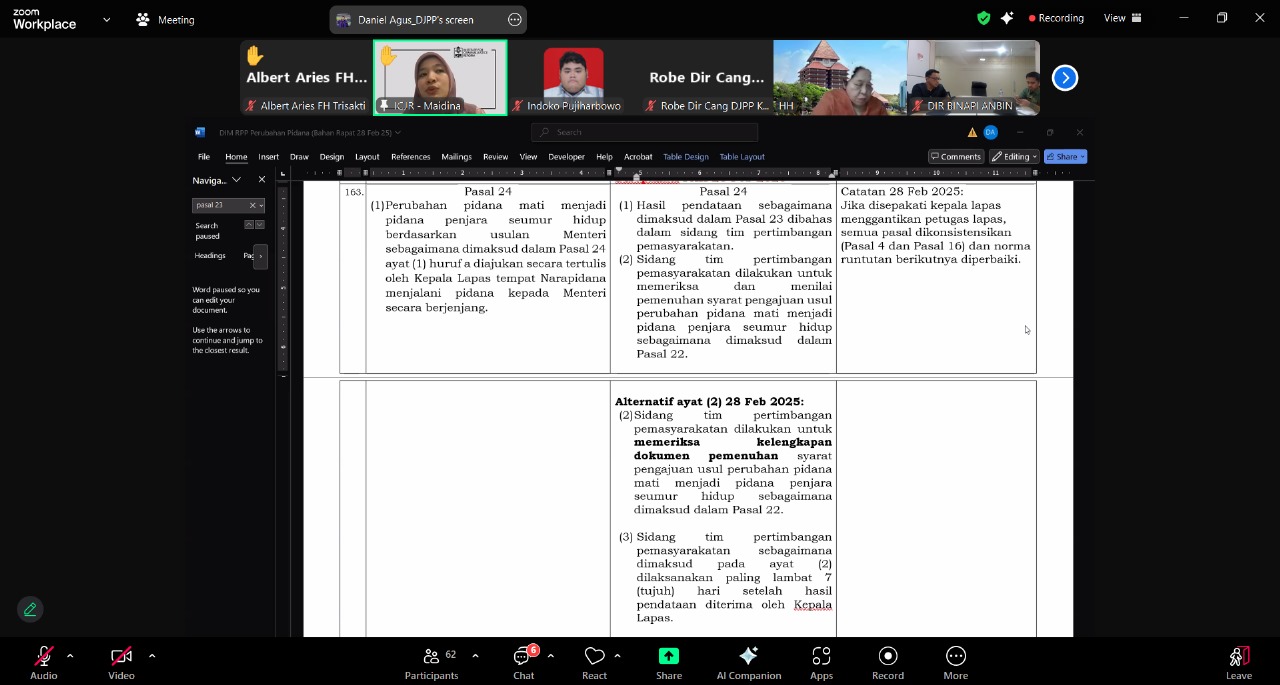Click the green encryption shield icon
This screenshot has width=1280, height=685.
point(984,18)
